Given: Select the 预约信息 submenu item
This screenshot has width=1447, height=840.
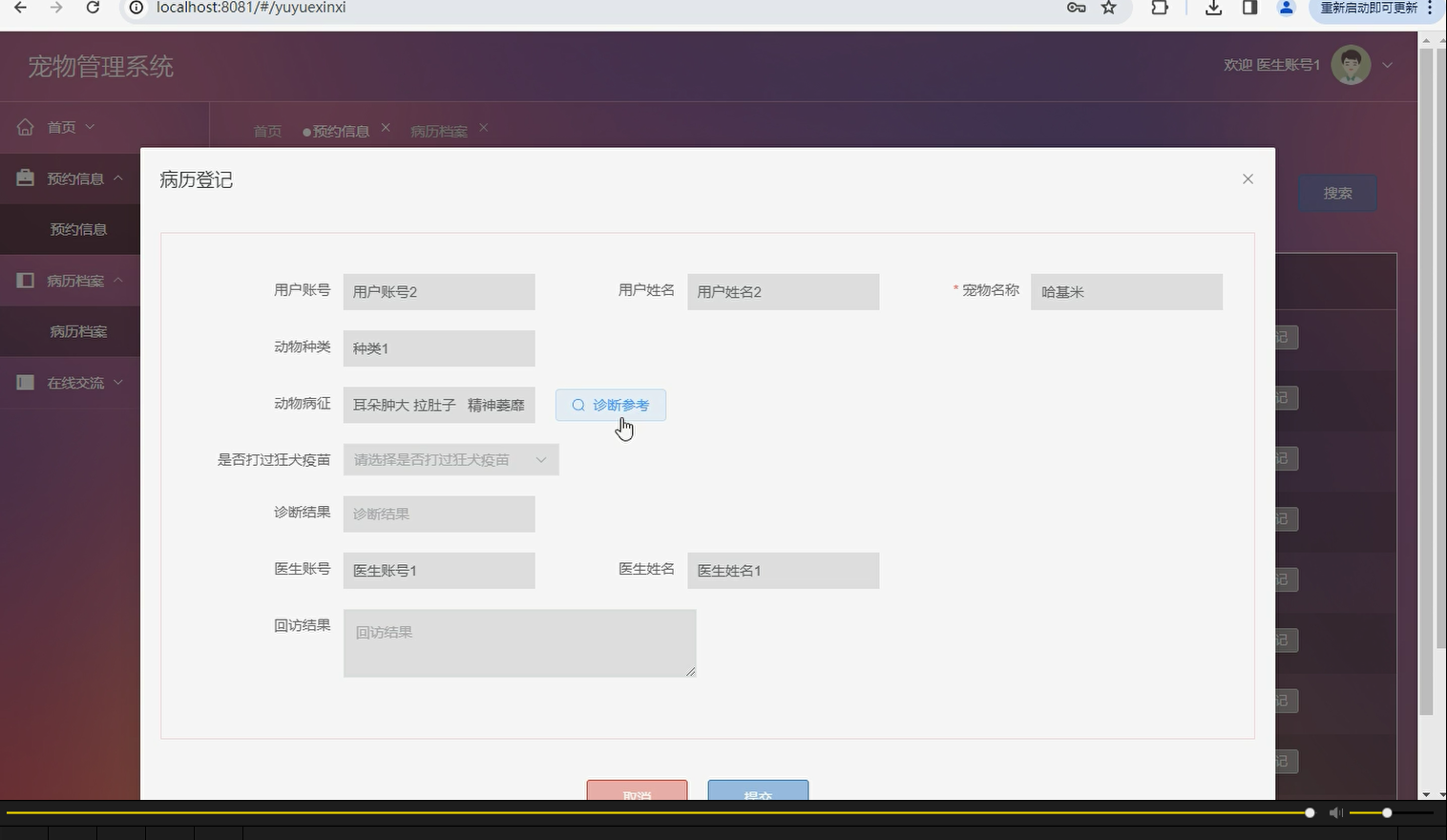Looking at the screenshot, I should point(78,229).
